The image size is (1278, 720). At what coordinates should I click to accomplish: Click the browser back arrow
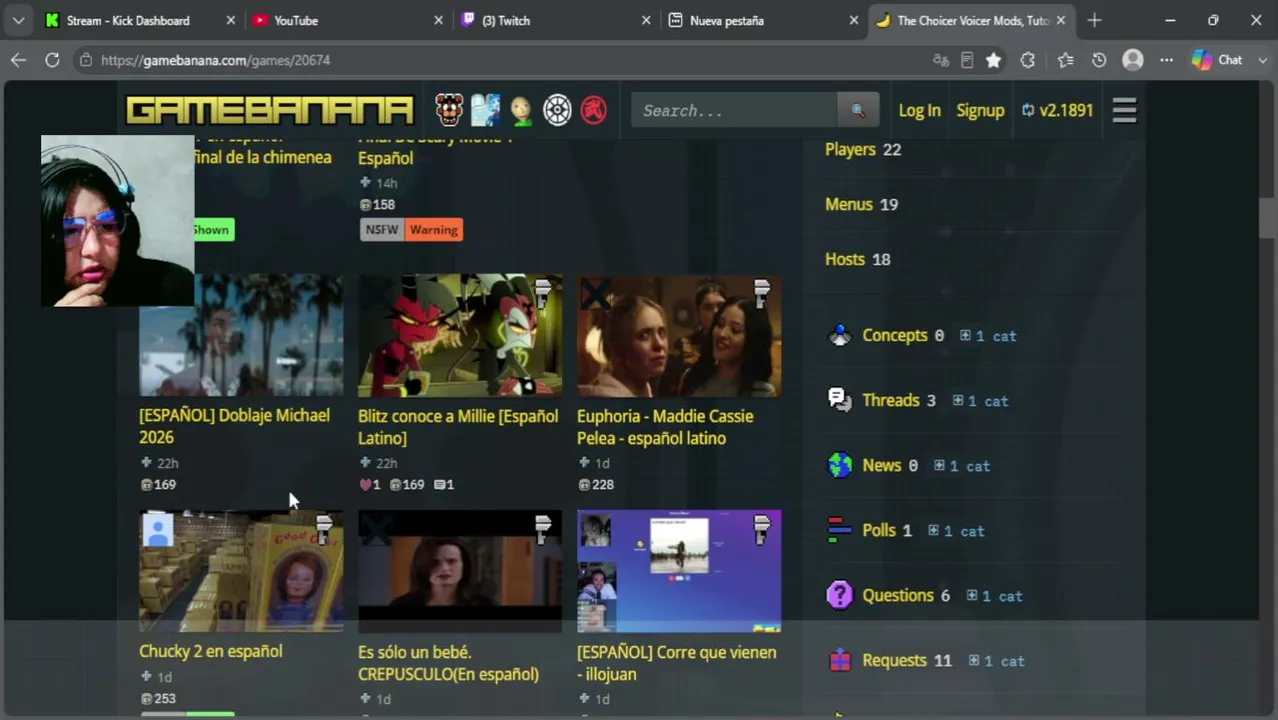[18, 60]
